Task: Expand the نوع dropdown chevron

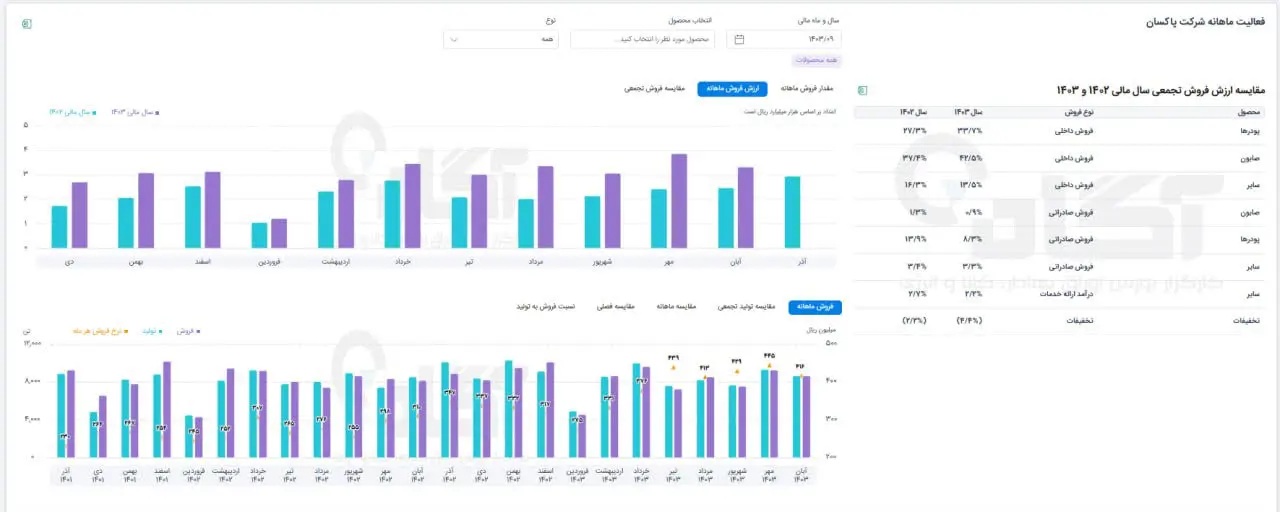Action: coord(454,39)
